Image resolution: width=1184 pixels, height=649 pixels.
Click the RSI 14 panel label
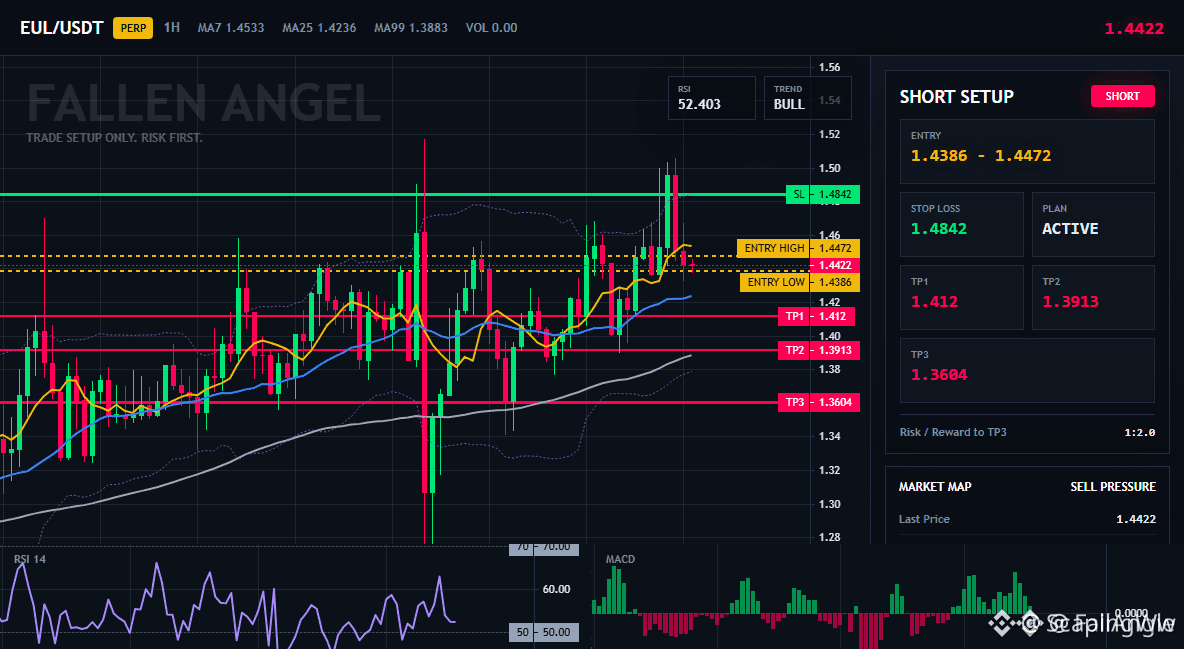30,559
